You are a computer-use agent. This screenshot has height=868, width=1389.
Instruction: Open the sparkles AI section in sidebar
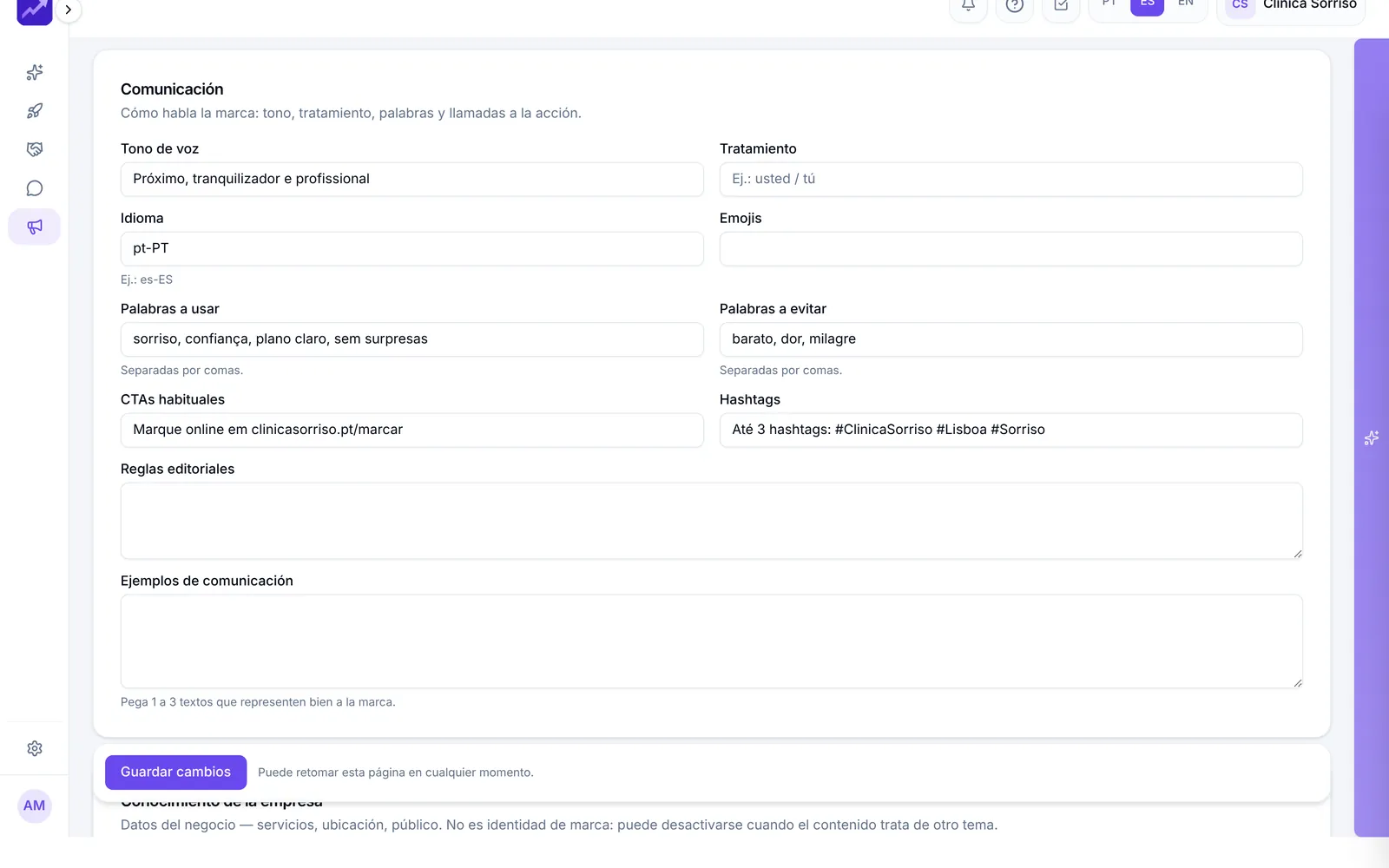[x=35, y=73]
